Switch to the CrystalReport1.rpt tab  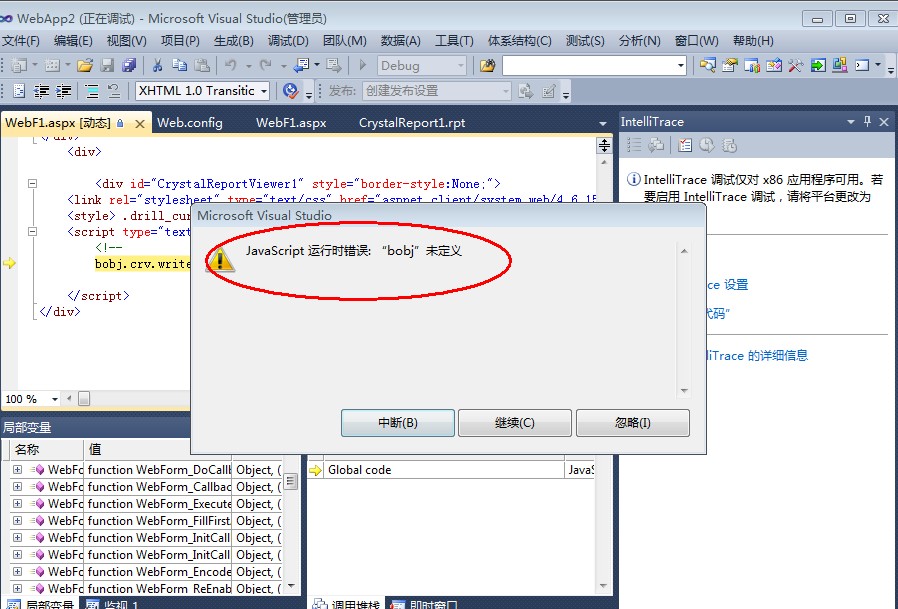[412, 123]
